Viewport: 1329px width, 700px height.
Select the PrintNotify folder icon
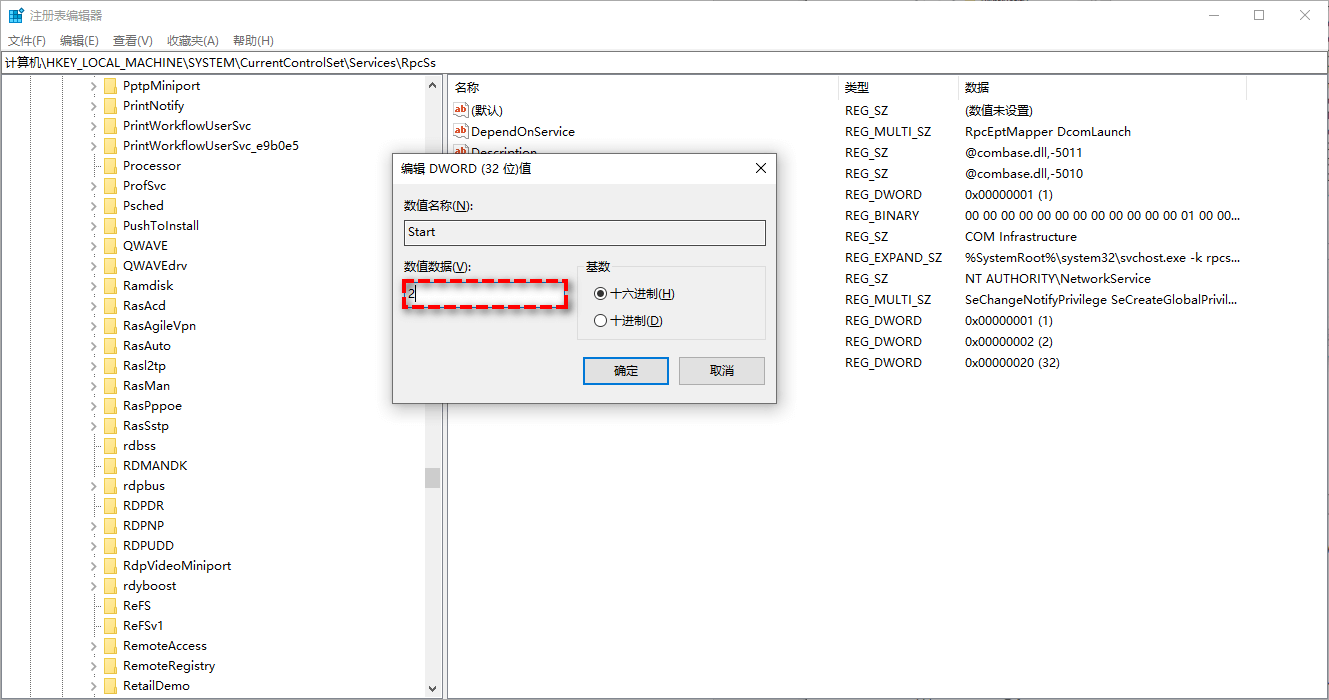pyautogui.click(x=111, y=106)
